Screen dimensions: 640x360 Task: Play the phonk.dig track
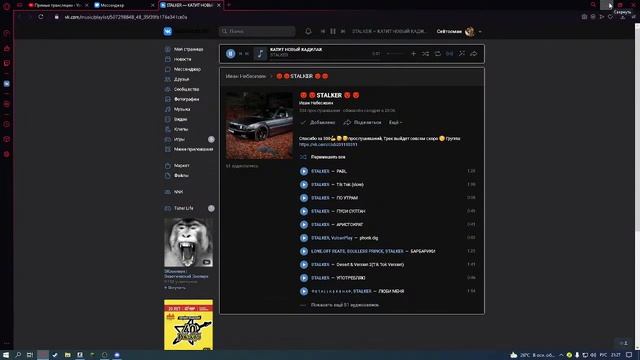[304, 238]
